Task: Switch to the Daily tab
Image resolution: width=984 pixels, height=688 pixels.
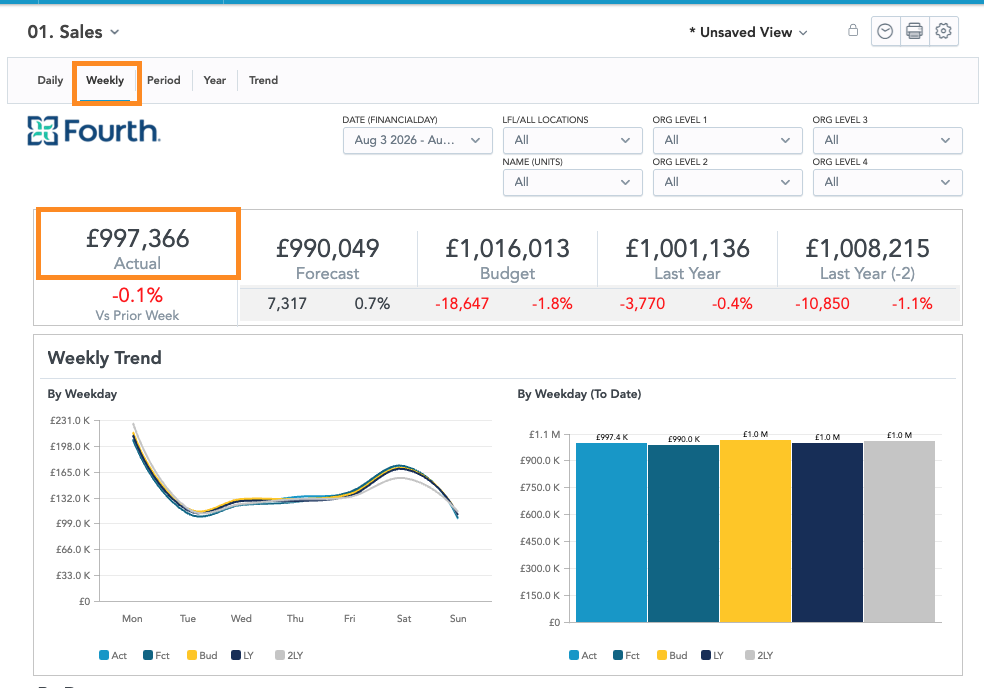Action: click(x=50, y=80)
